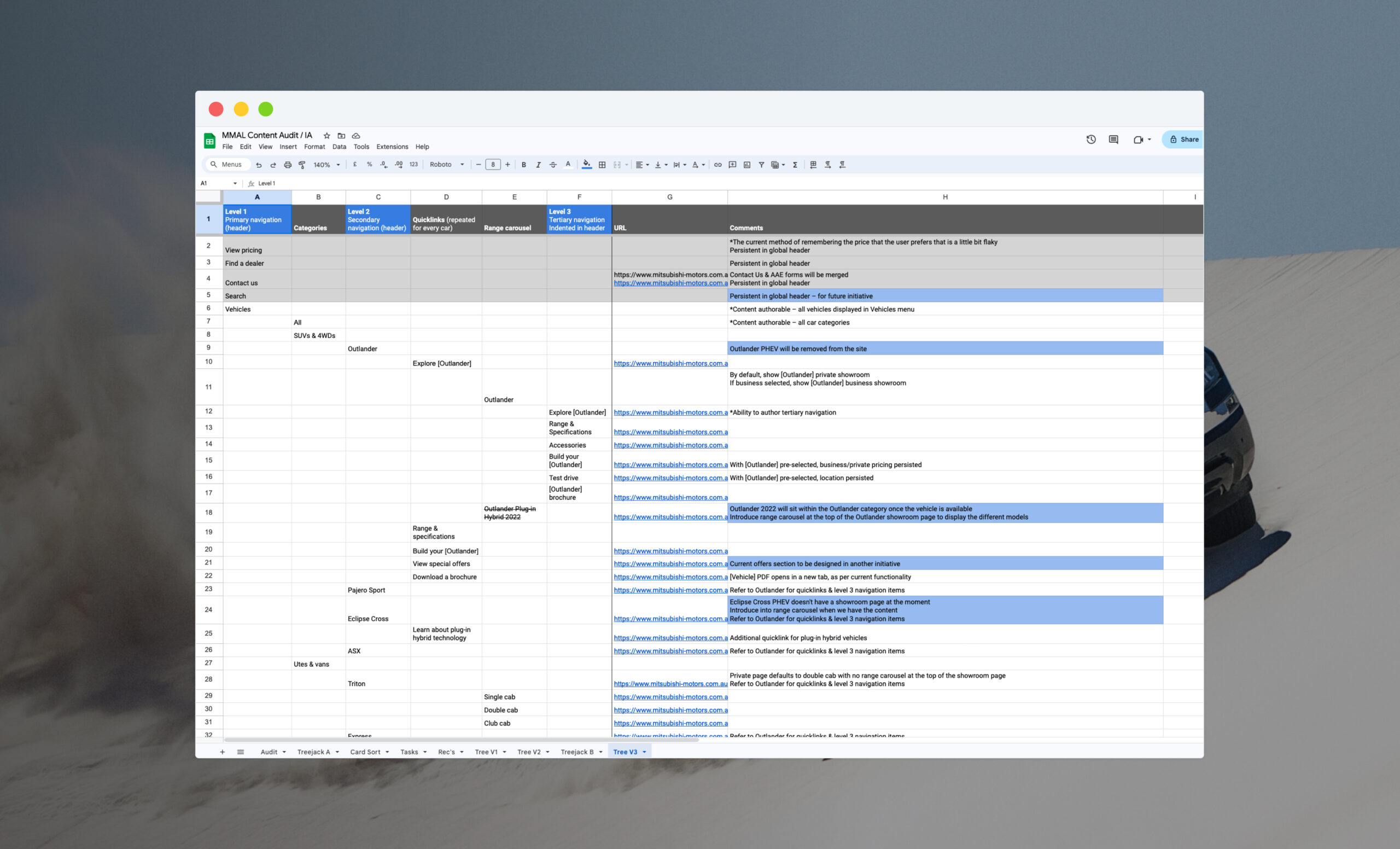Toggle italic formatting
1400x849 pixels.
[x=538, y=165]
